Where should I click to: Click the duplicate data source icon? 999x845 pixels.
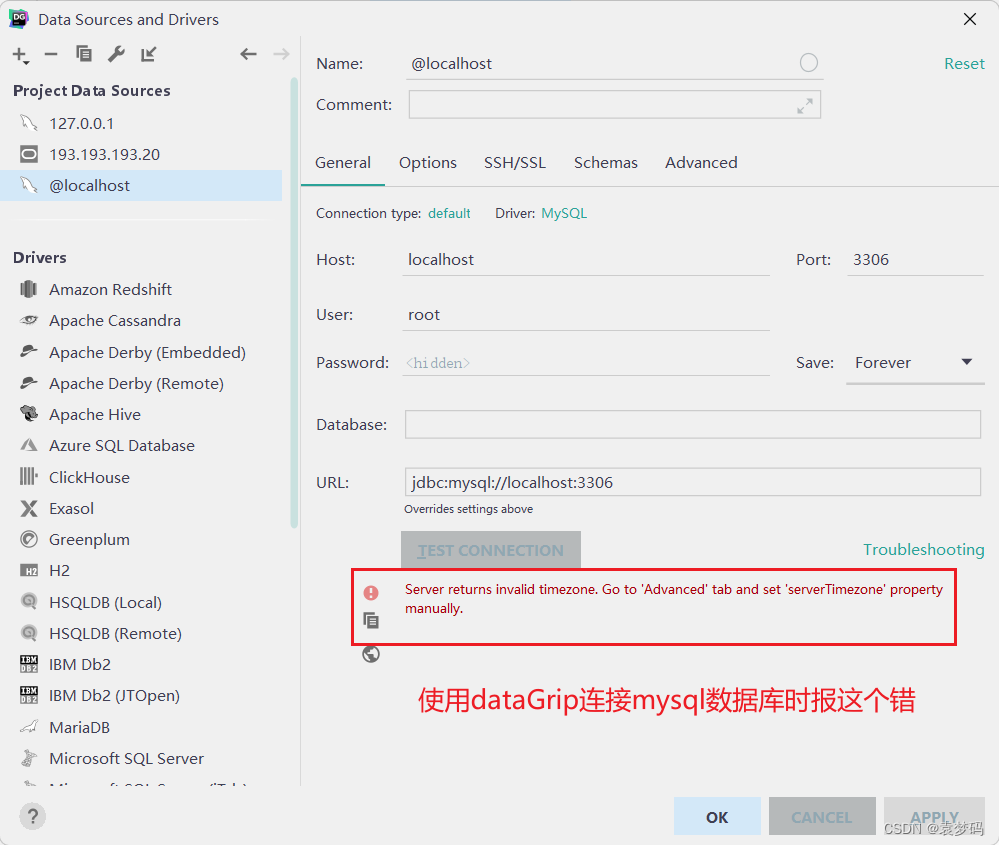pos(84,54)
